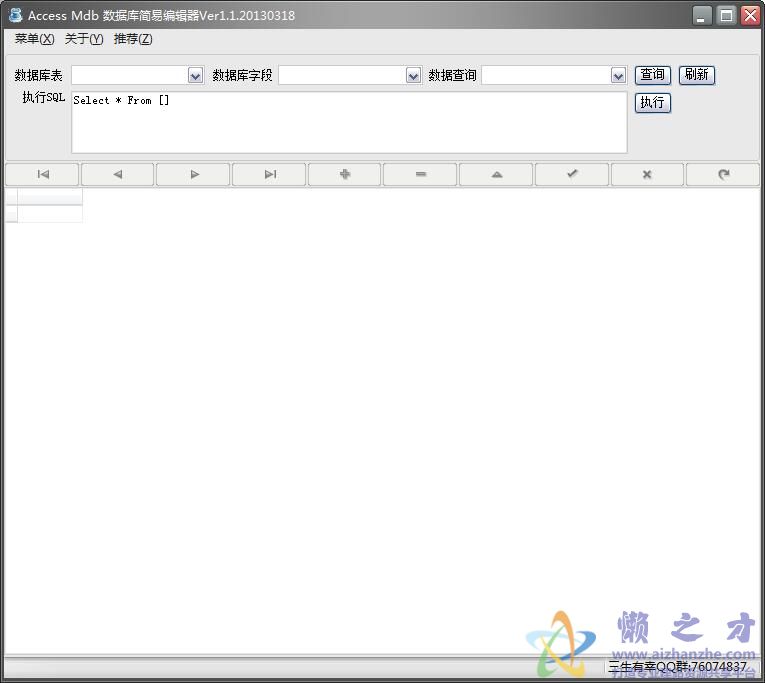The height and width of the screenshot is (683, 765).
Task: Open the 菜单(X) menu
Action: point(34,39)
